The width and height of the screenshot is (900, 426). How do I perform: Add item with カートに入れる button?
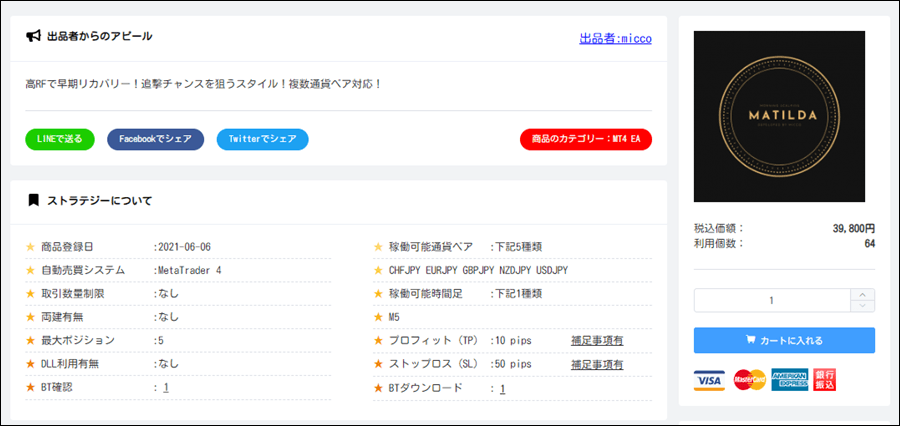785,340
